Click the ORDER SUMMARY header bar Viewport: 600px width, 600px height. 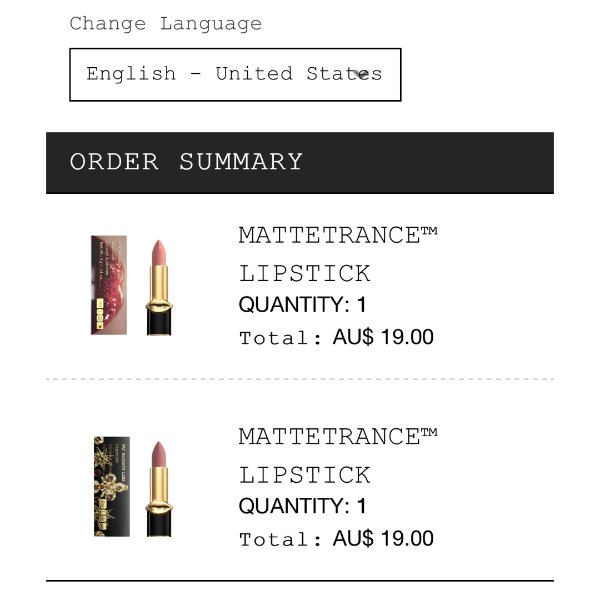299,162
